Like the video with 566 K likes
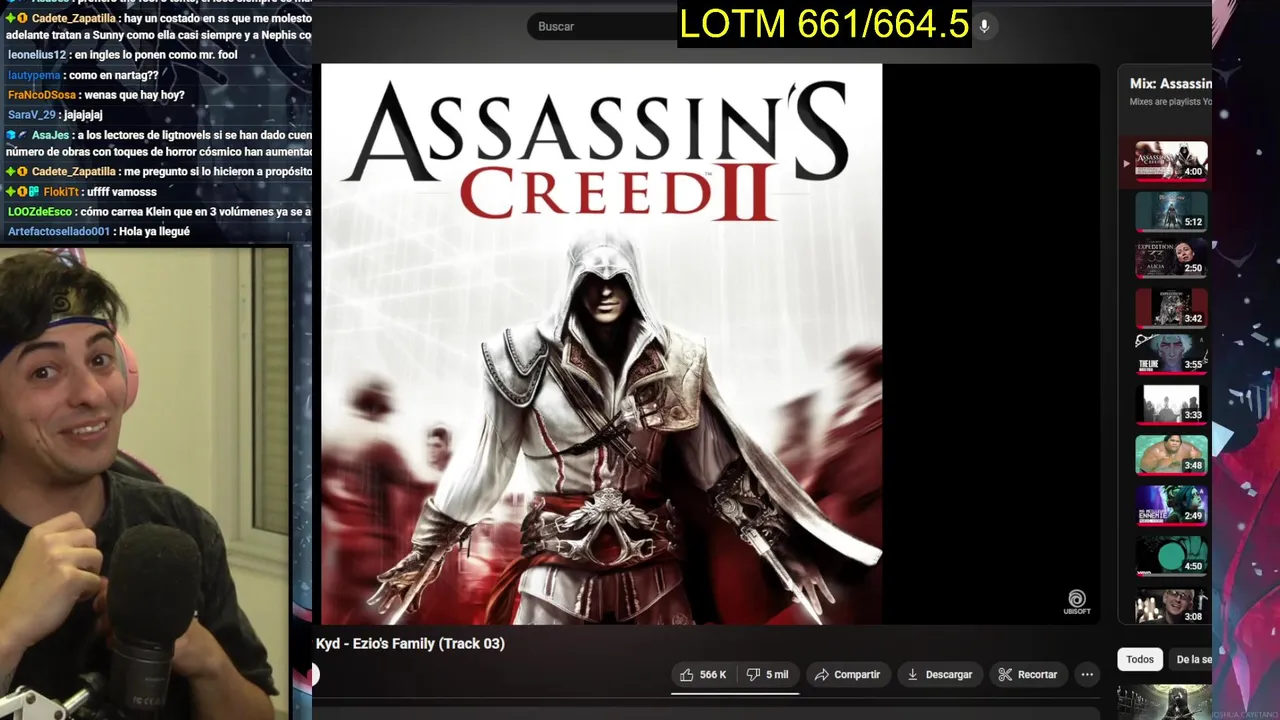The image size is (1280, 720). tap(704, 675)
